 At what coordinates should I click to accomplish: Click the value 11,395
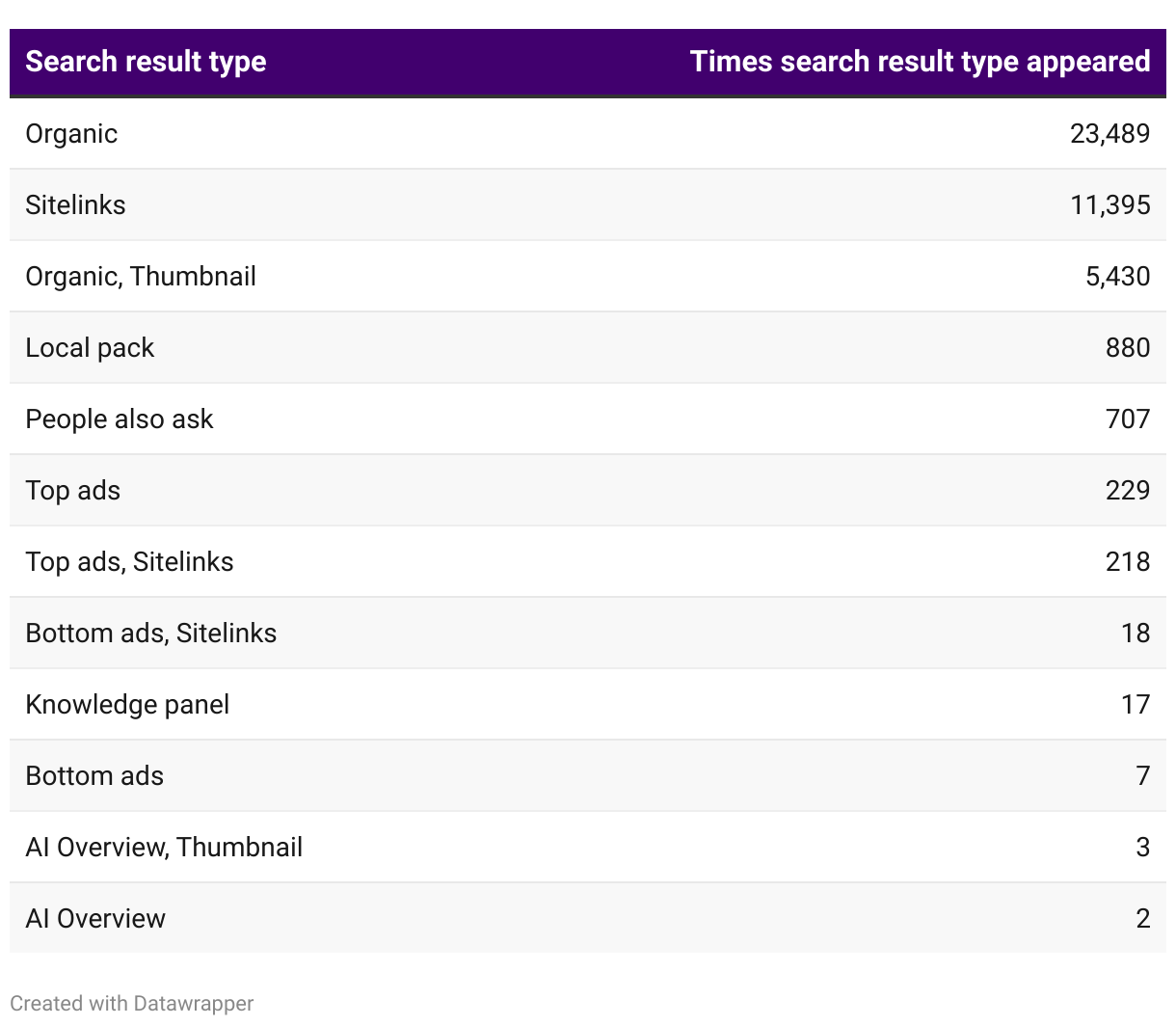pos(1109,204)
